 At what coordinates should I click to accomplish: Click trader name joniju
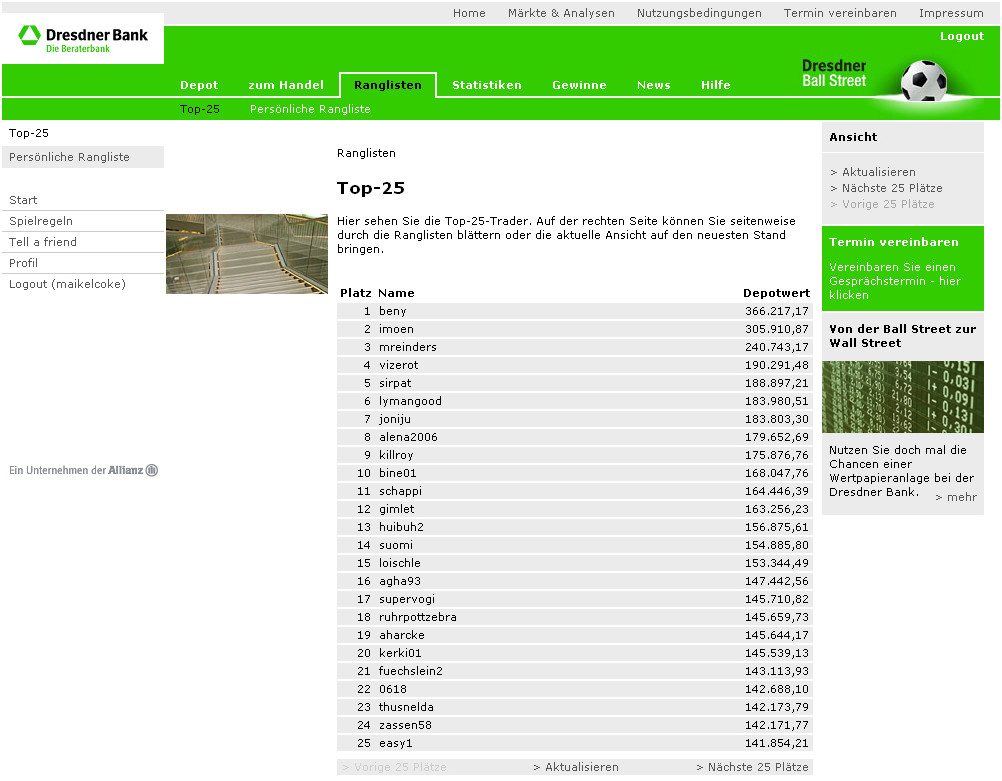tap(394, 419)
